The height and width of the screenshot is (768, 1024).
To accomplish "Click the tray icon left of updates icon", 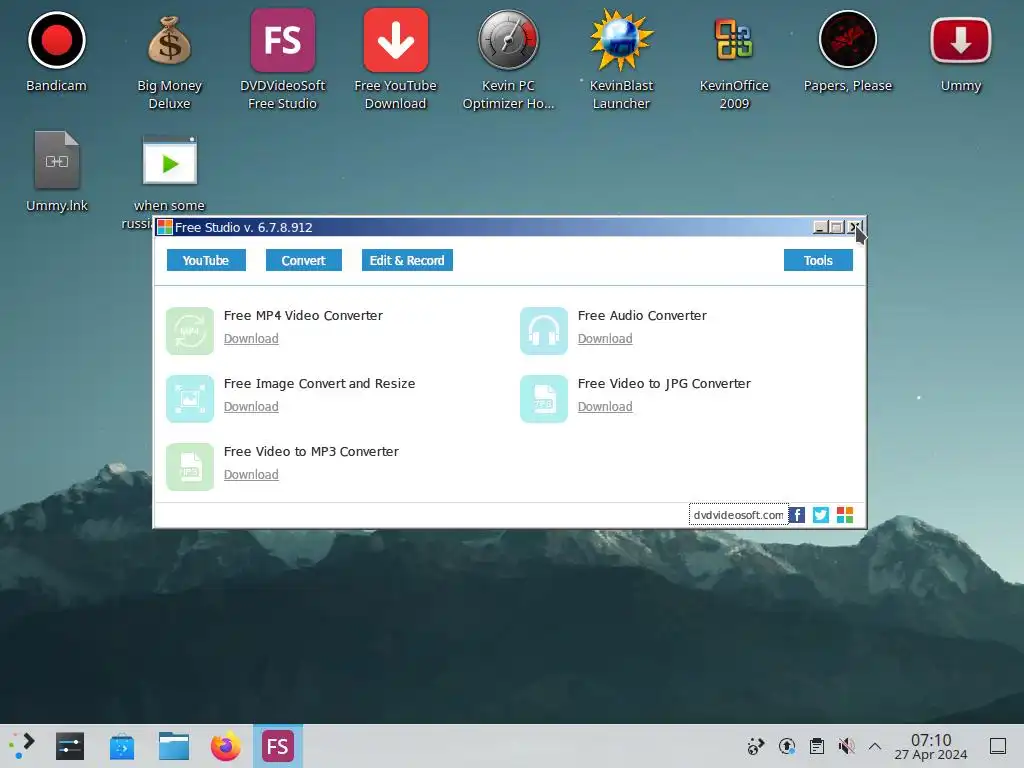I will [x=756, y=746].
